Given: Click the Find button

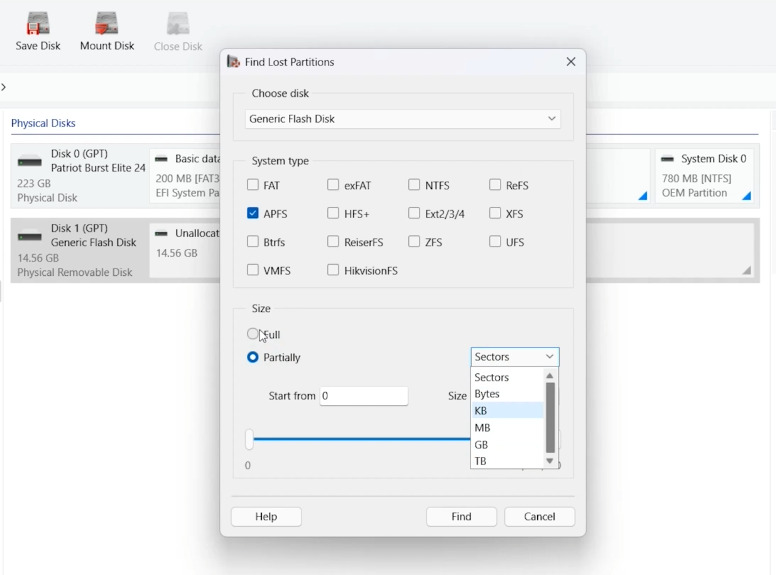Looking at the screenshot, I should pos(461,517).
